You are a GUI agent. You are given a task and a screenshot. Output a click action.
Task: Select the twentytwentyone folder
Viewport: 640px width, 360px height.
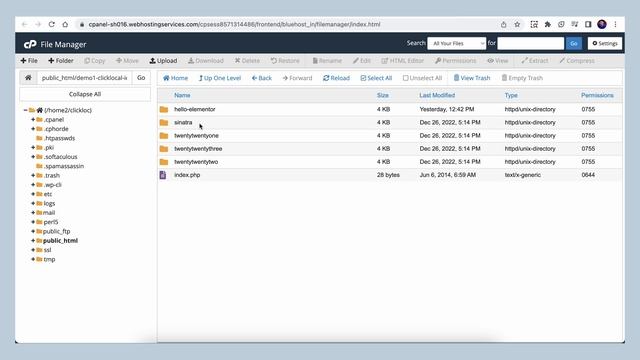pyautogui.click(x=196, y=136)
